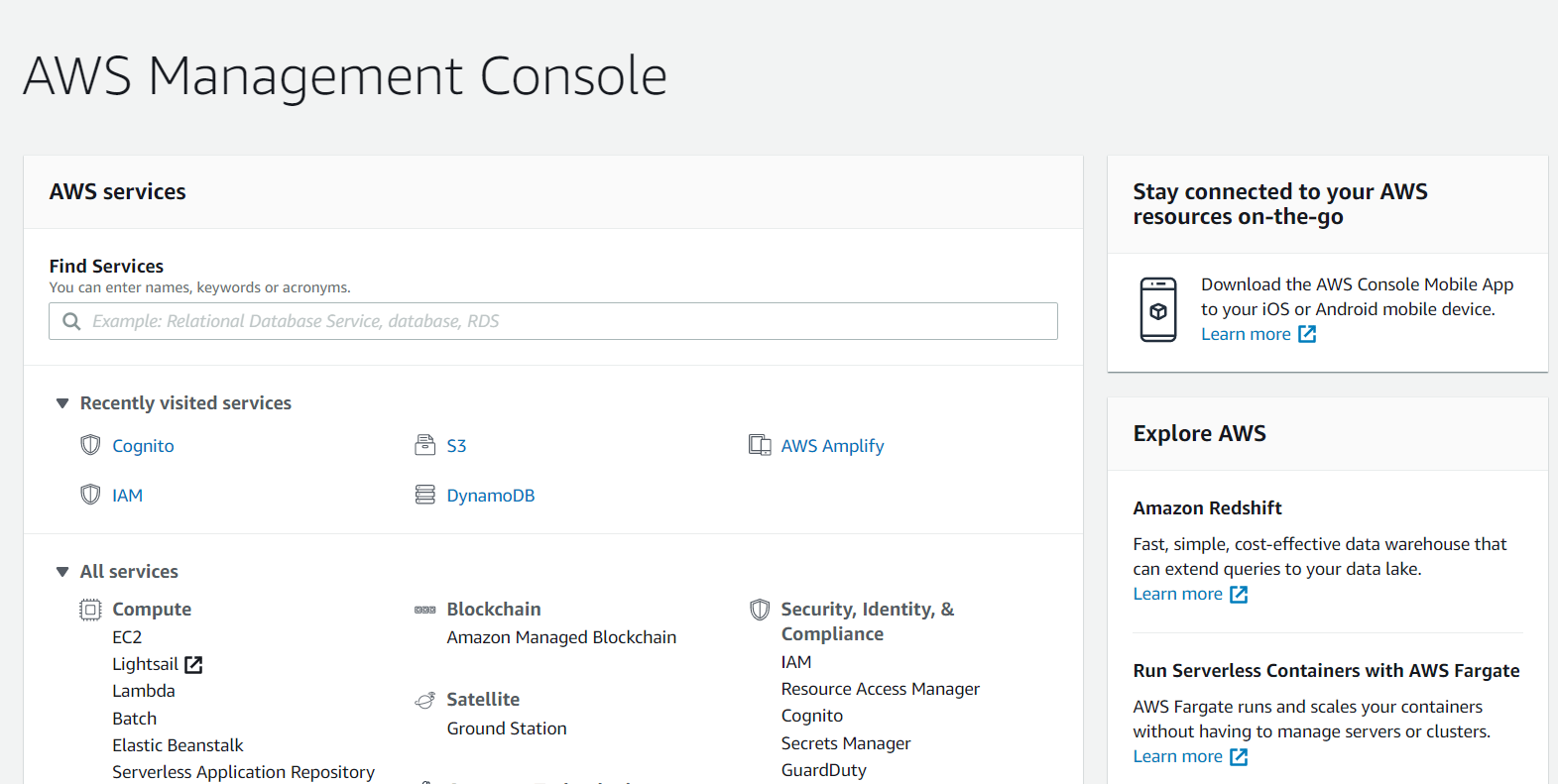Click the Explore AWS panel title
1558x784 pixels.
tap(1199, 434)
